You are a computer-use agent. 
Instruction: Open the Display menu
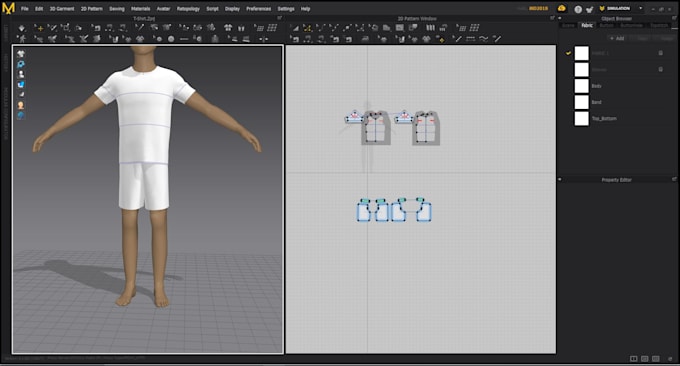232,9
